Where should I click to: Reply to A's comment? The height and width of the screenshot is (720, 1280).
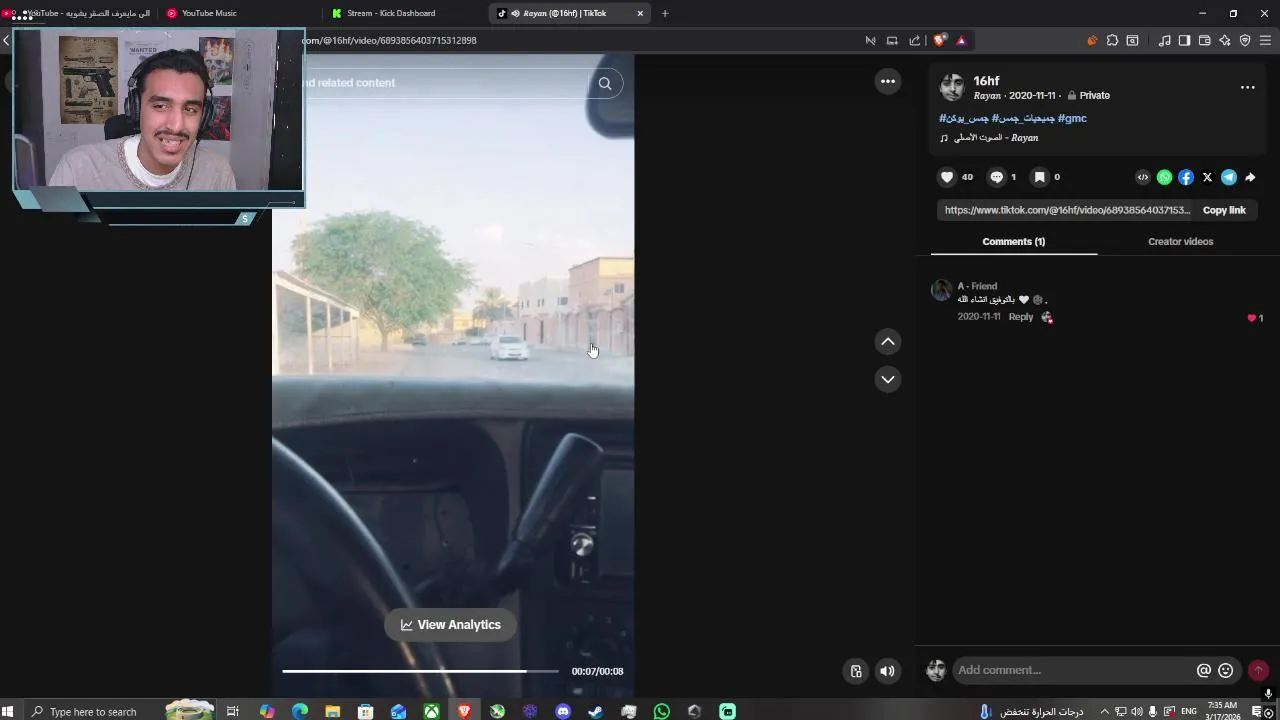pos(1020,317)
